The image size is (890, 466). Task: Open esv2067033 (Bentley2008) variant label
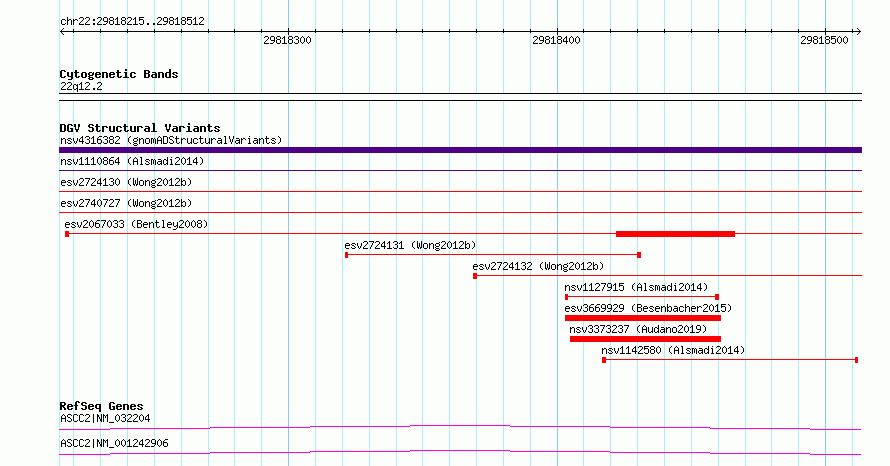(136, 224)
